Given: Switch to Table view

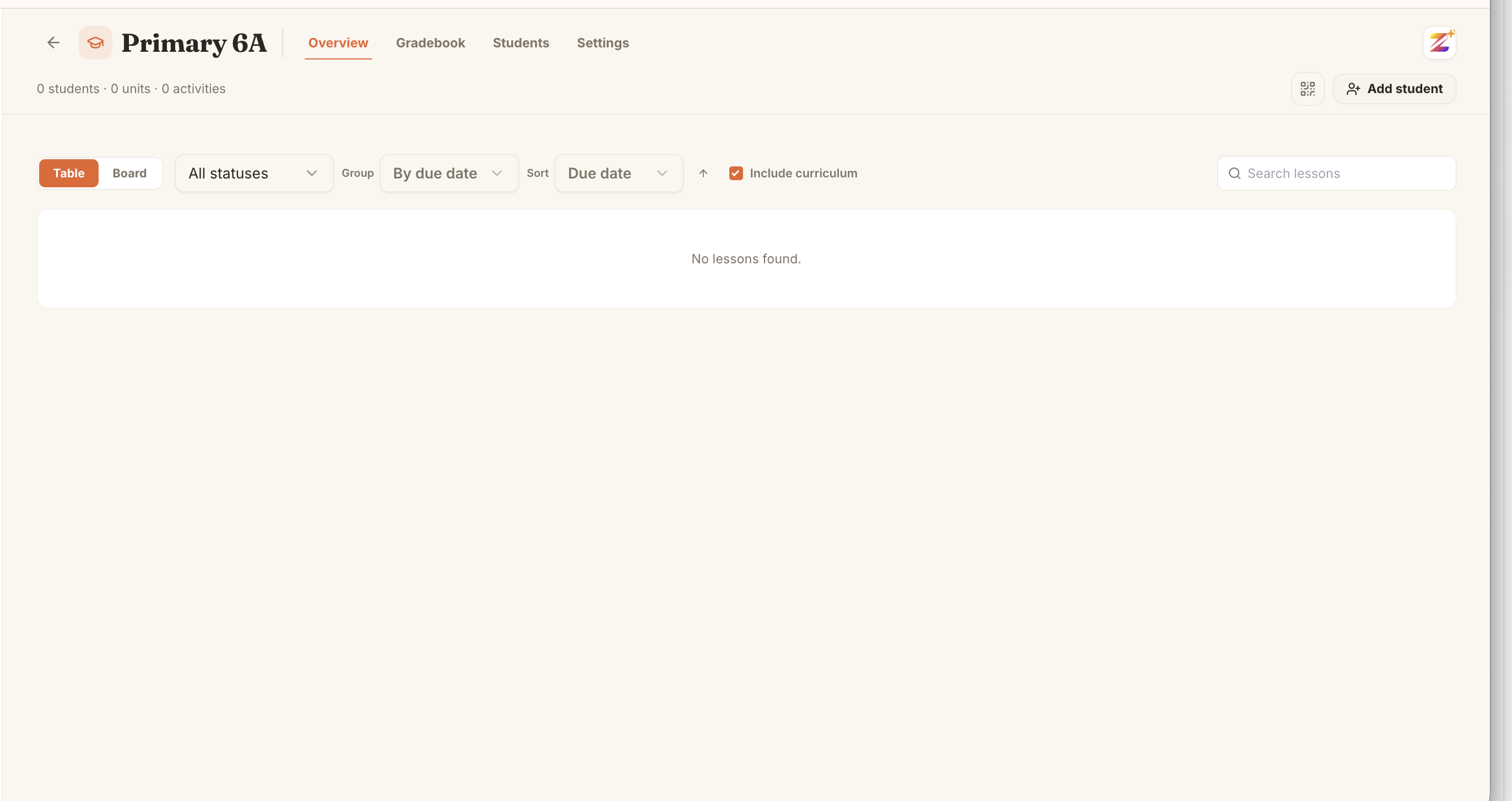Looking at the screenshot, I should [x=69, y=173].
